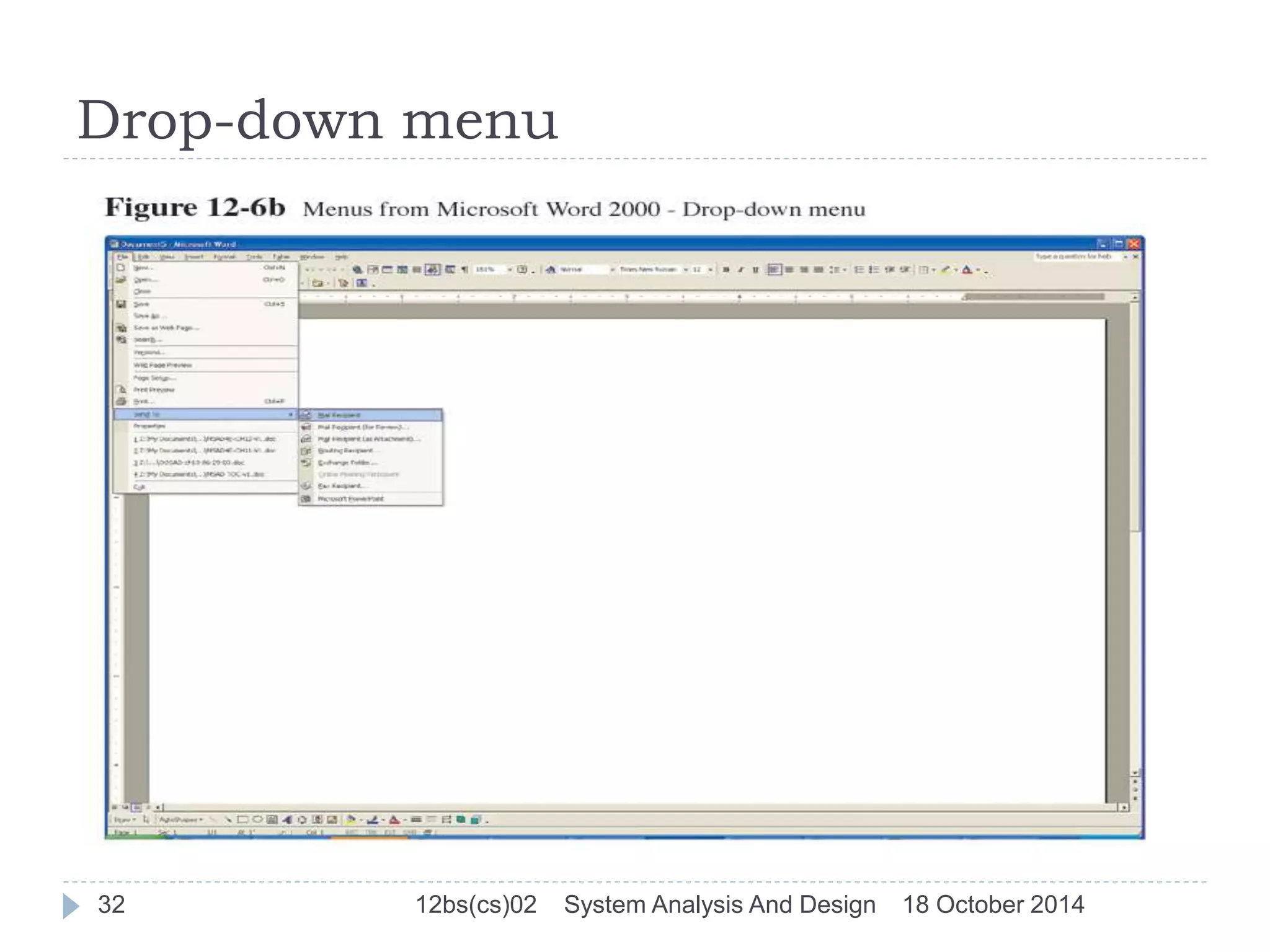Click the Save disk icon in File menu

tap(122, 304)
